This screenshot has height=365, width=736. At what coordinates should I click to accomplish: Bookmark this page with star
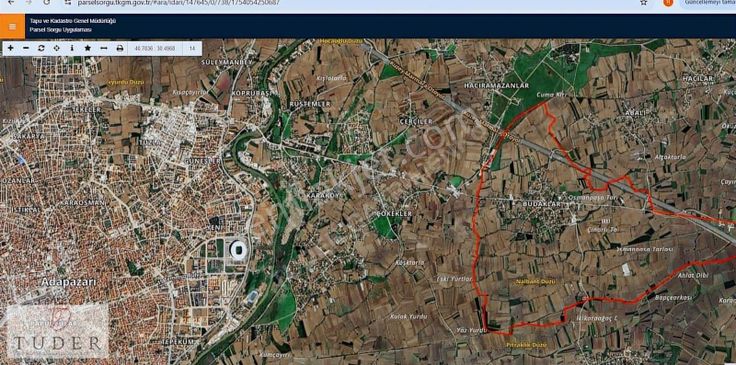point(644,2)
